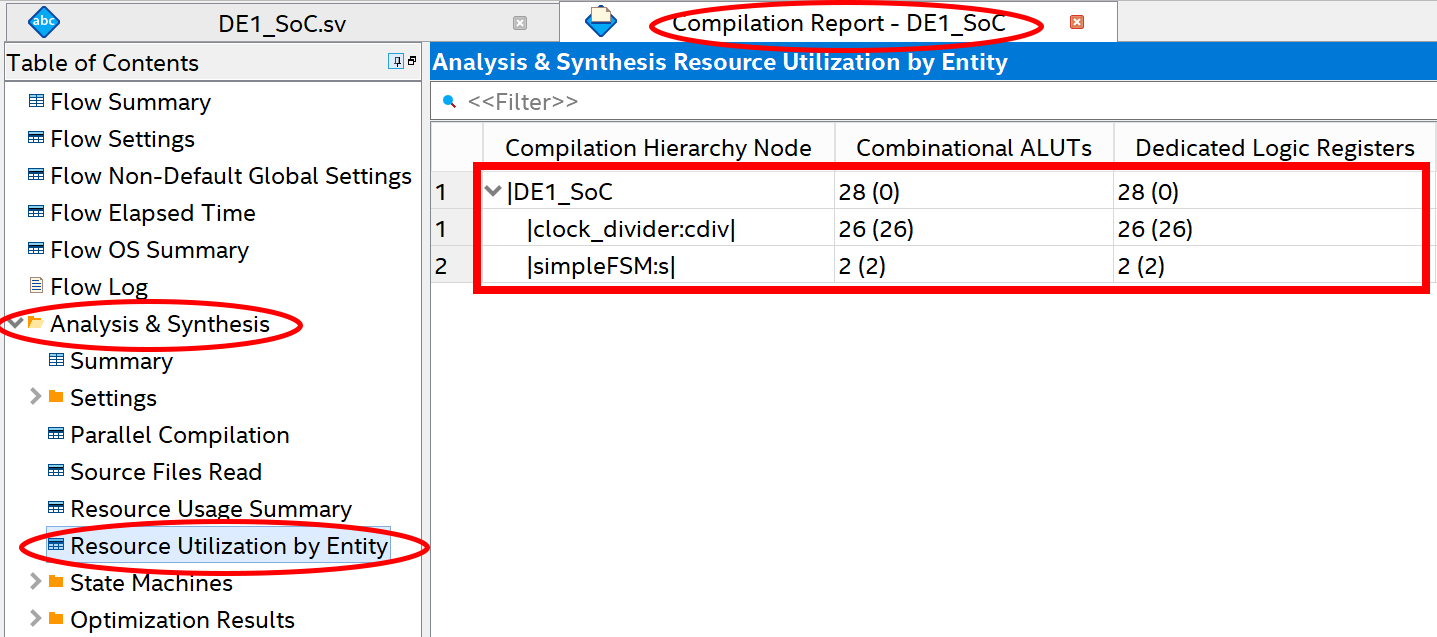Screen dimensions: 1437x637
Task: Expand the Optimization Results folder
Action: (36, 619)
